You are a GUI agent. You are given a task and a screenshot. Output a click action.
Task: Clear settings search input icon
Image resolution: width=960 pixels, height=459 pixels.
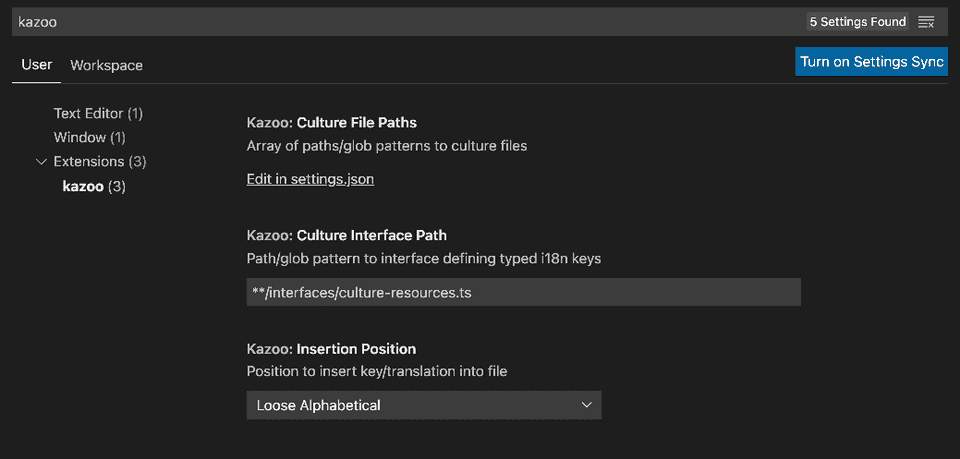click(926, 22)
